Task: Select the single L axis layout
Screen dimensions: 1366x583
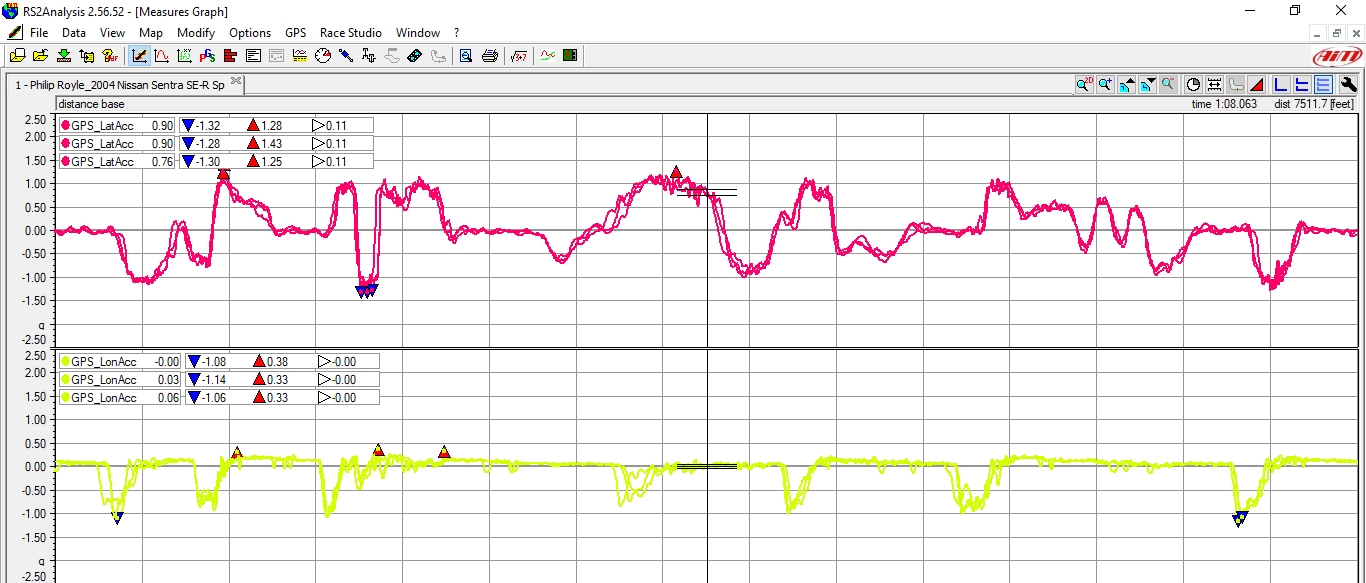Action: (x=1281, y=84)
